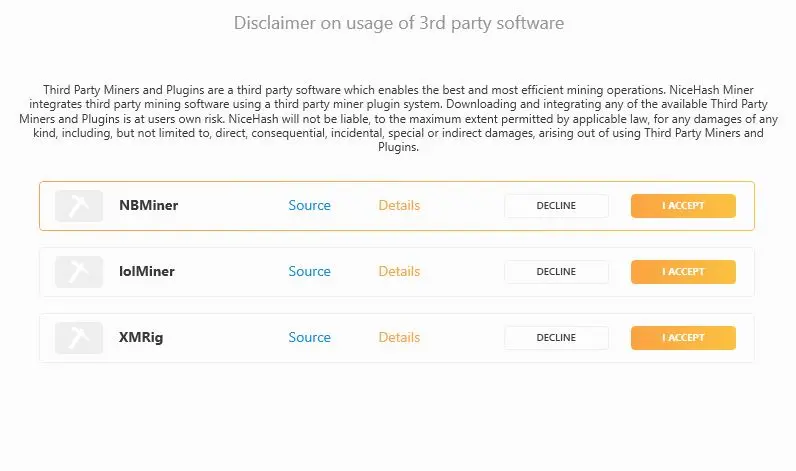Decline the XMRig plugin
The width and height of the screenshot is (796, 471).
(x=556, y=338)
